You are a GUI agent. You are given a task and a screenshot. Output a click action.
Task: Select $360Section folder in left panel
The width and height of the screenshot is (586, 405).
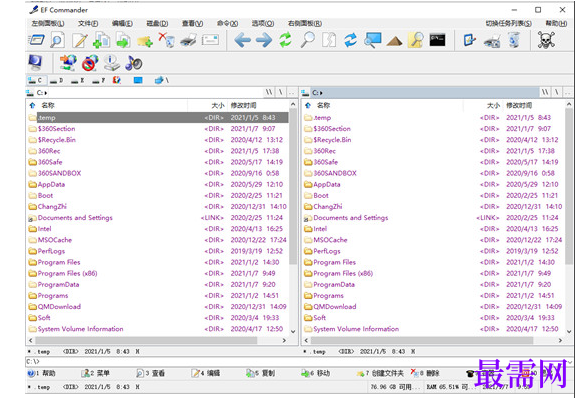(x=56, y=129)
